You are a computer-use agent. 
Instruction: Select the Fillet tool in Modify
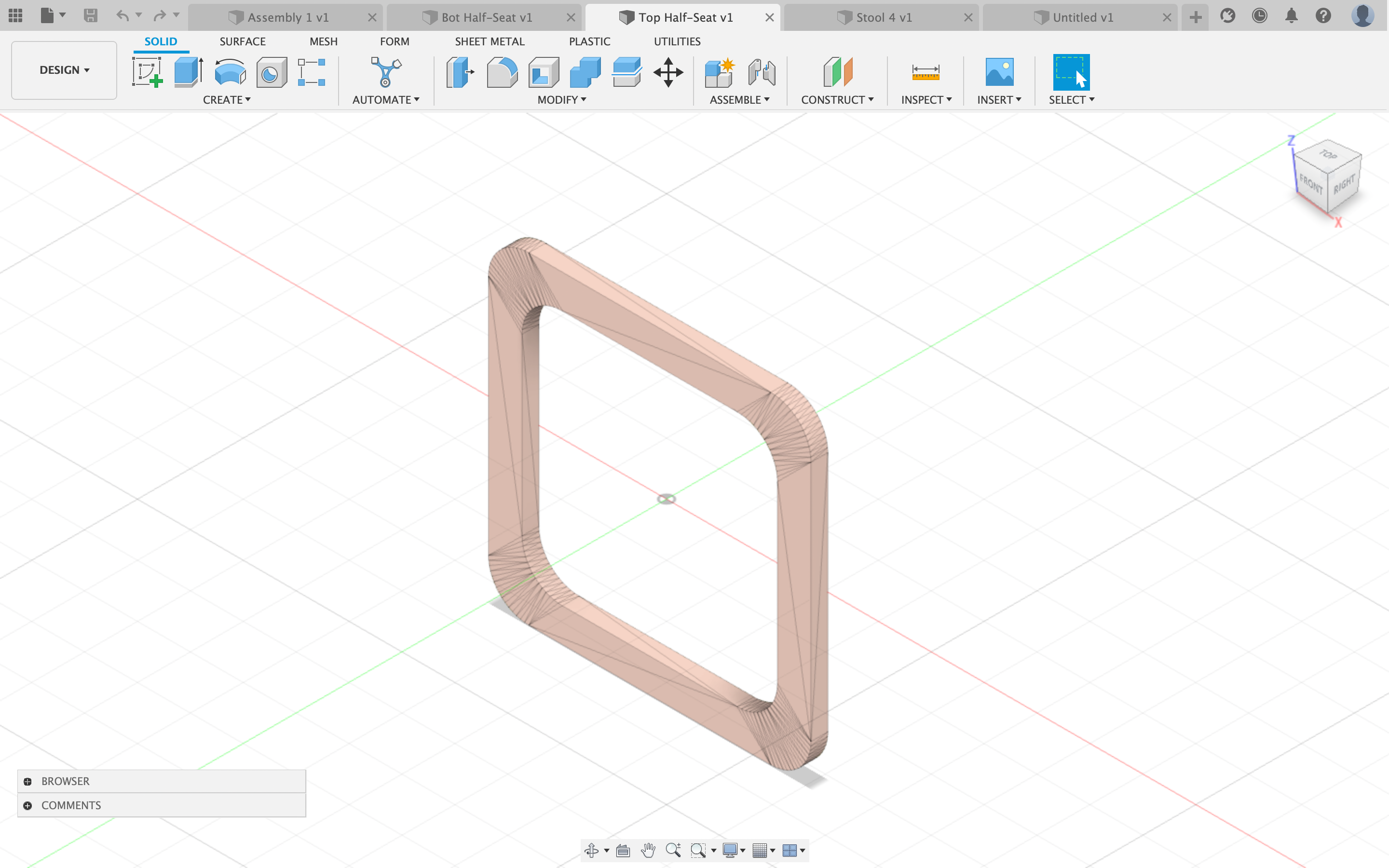pos(502,72)
